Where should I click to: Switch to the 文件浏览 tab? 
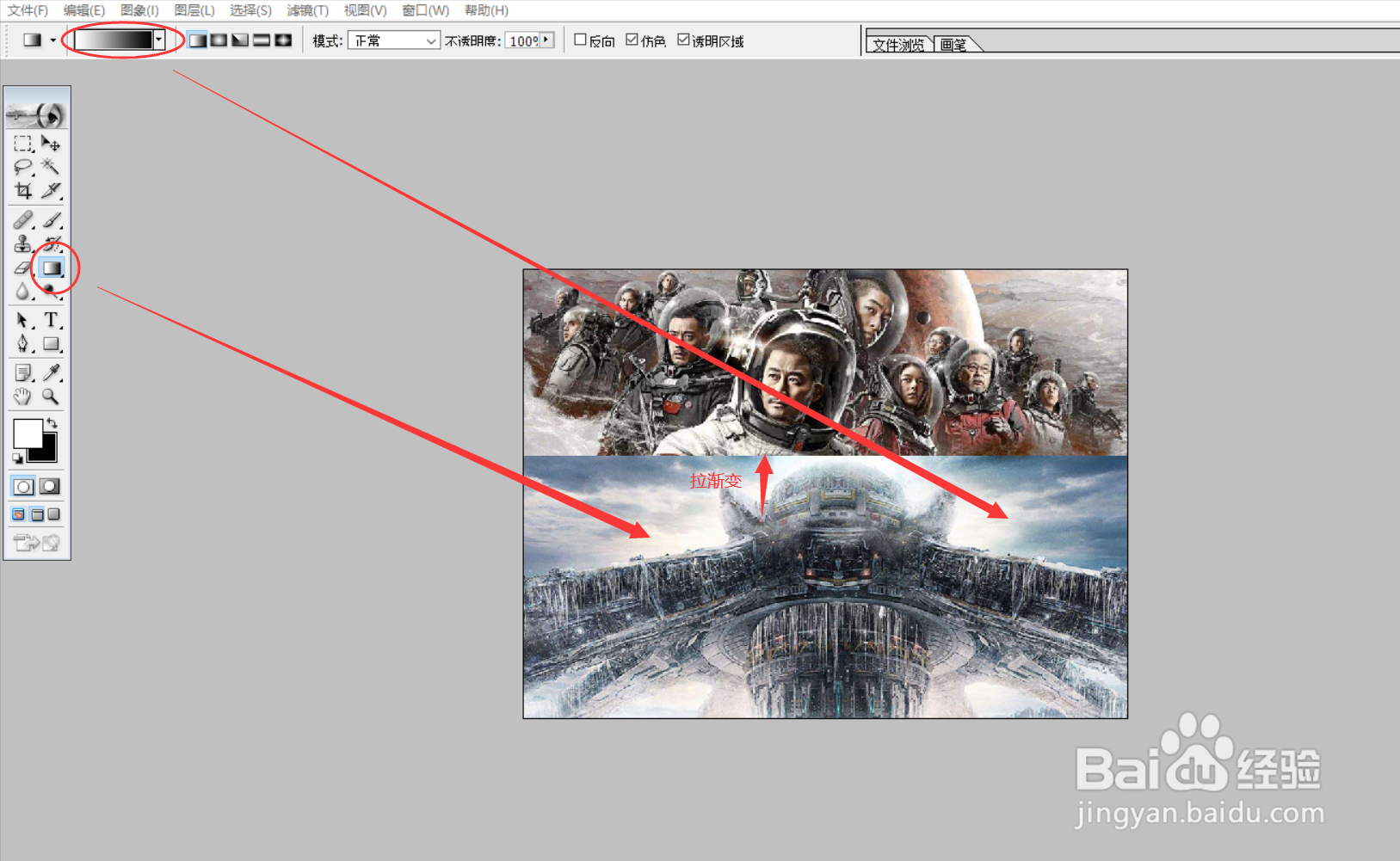tap(899, 45)
